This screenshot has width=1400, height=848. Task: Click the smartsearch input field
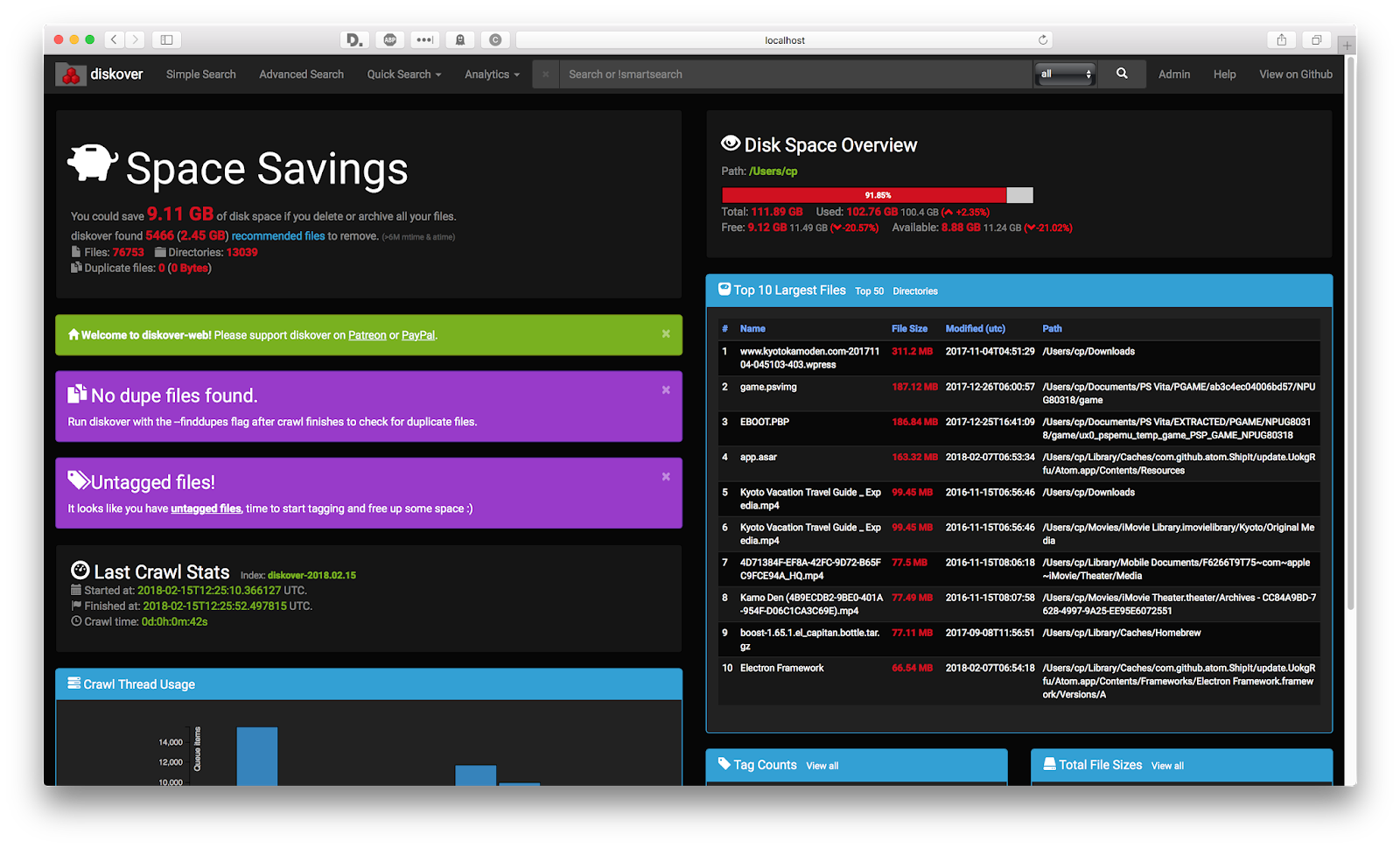[x=787, y=74]
